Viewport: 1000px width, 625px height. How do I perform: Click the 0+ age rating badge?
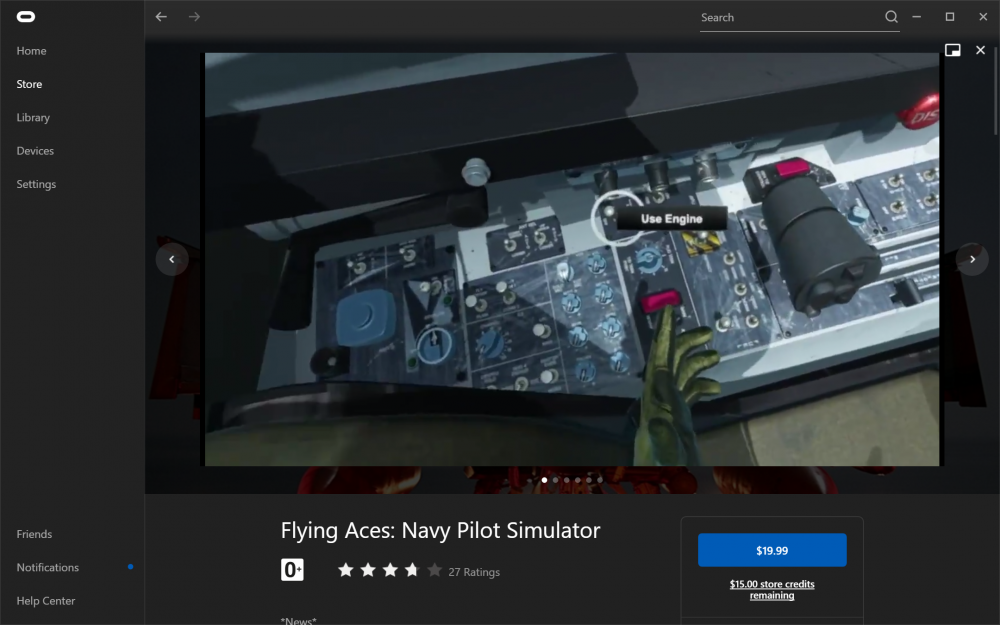[x=292, y=570]
